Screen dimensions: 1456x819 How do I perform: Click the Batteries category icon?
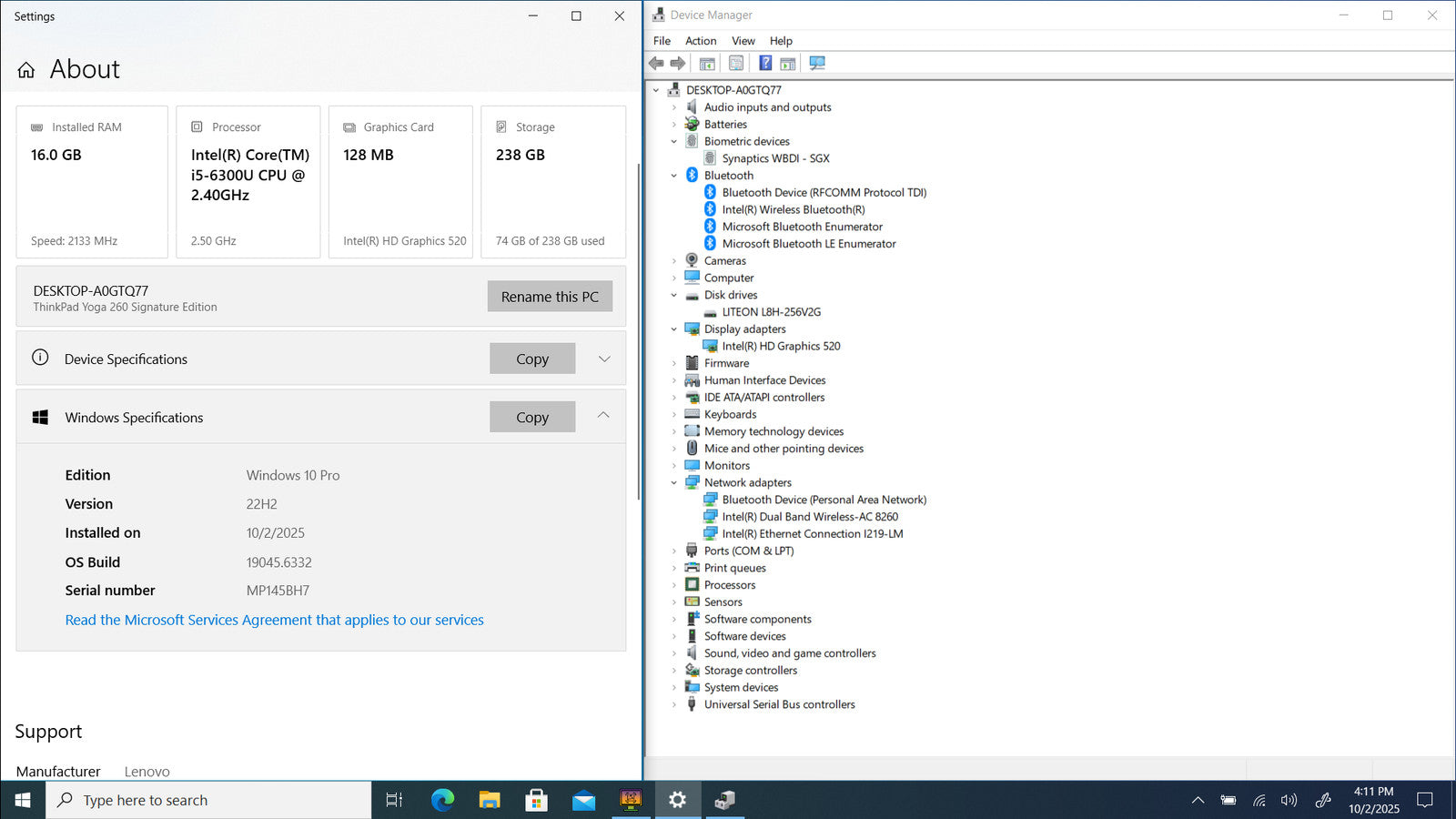click(692, 124)
